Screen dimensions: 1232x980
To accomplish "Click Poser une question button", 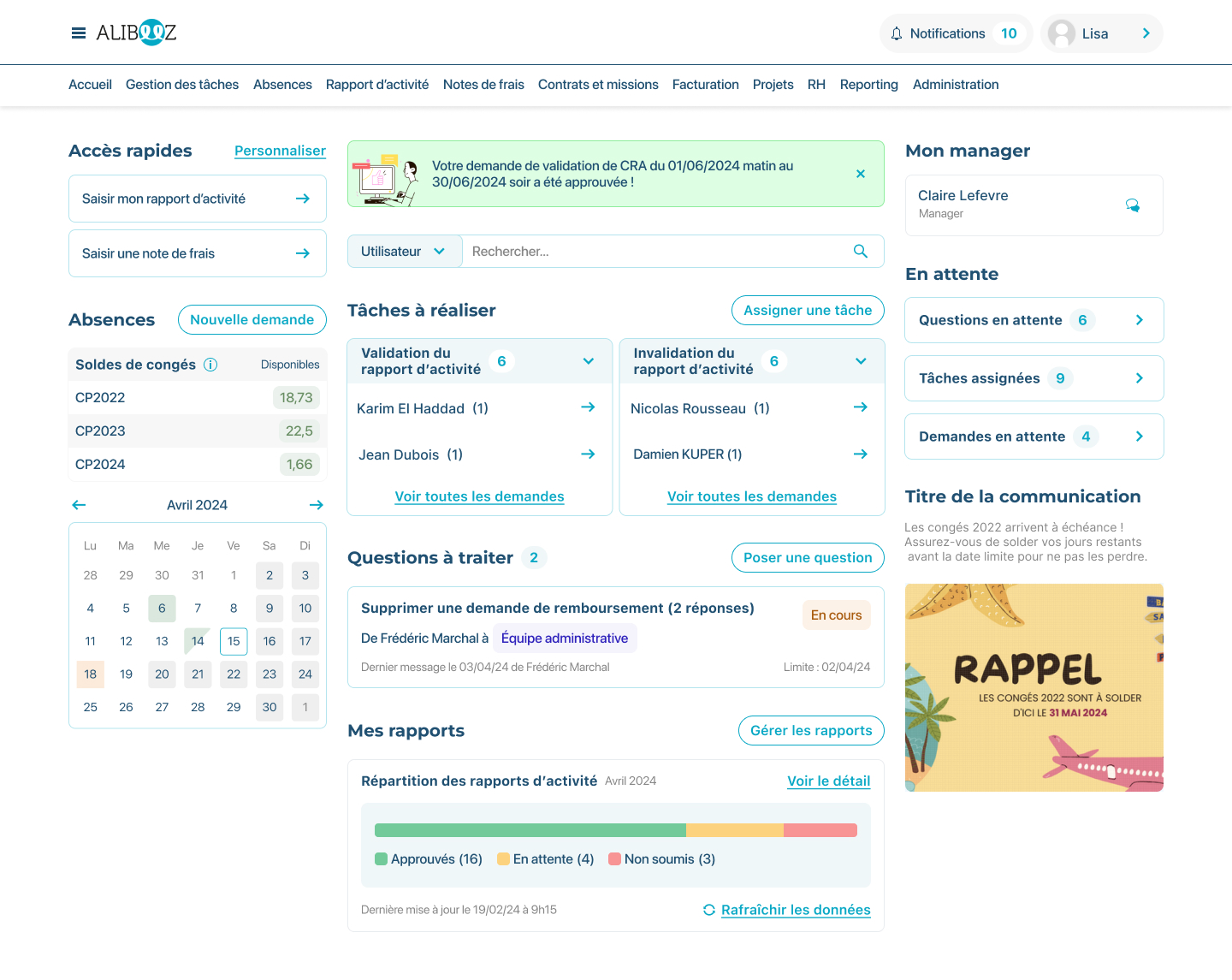I will (x=808, y=558).
